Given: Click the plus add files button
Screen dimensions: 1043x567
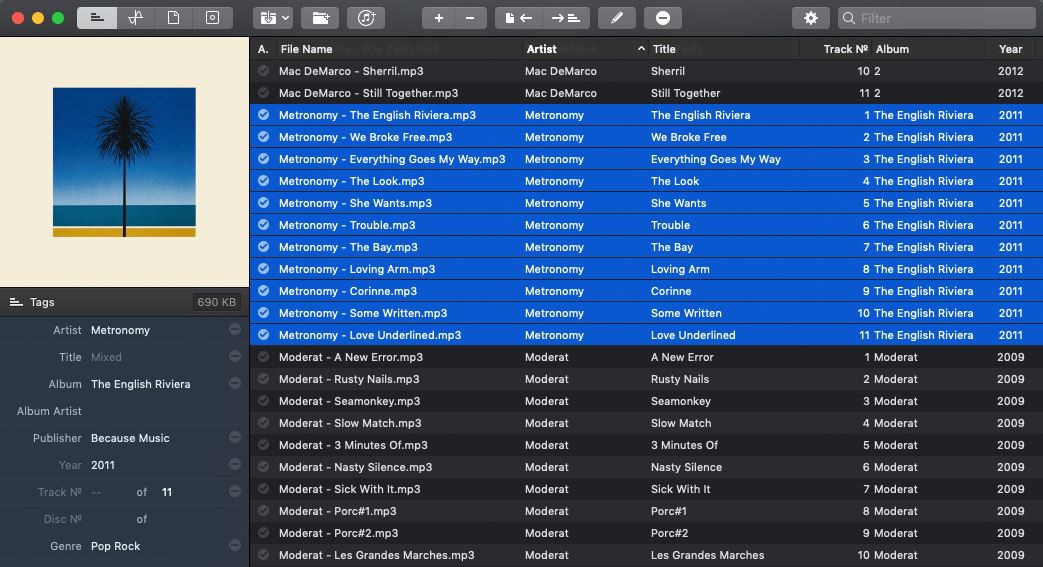Looking at the screenshot, I should pos(438,18).
